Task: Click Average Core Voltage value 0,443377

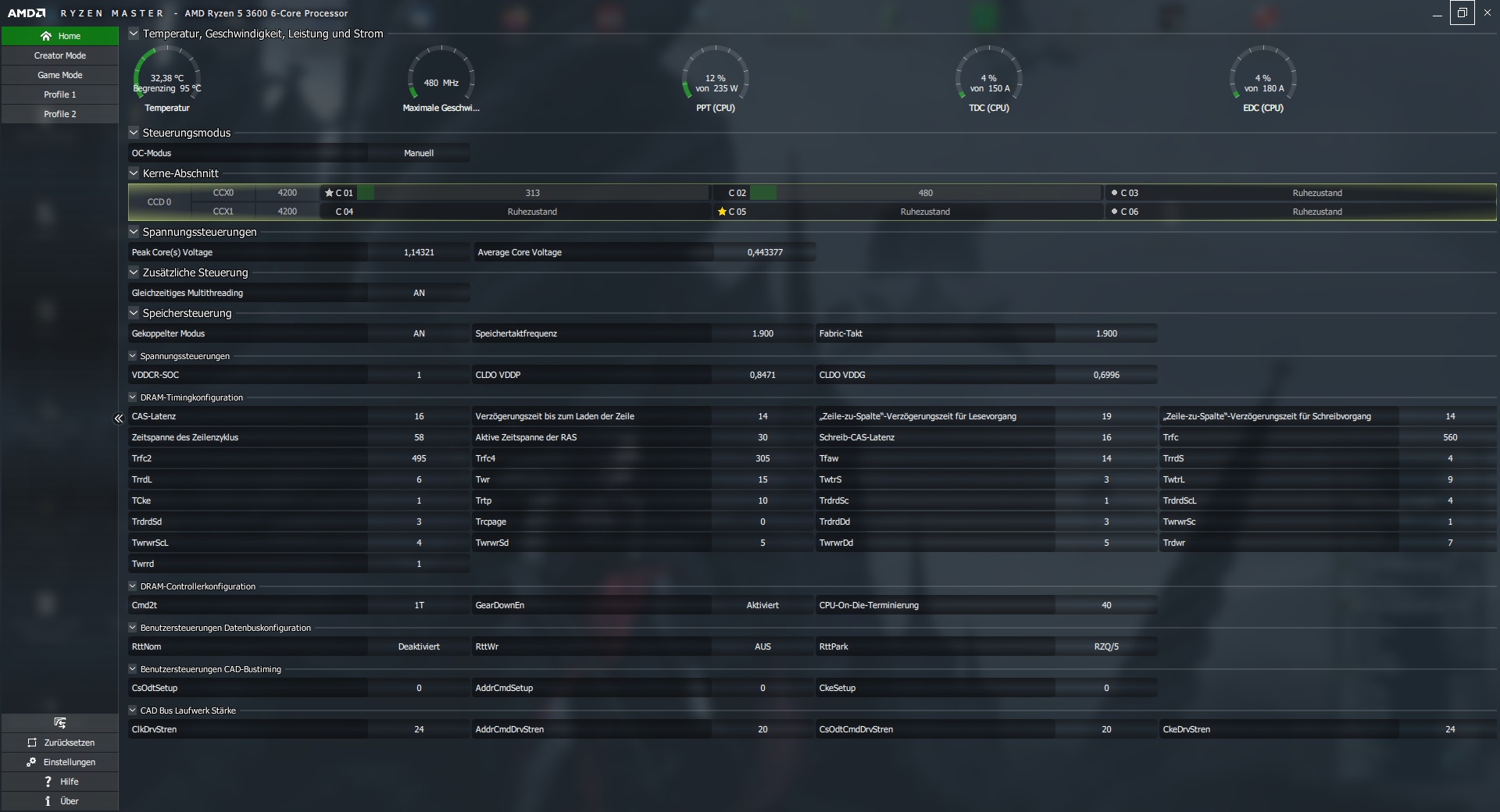Action: point(765,252)
